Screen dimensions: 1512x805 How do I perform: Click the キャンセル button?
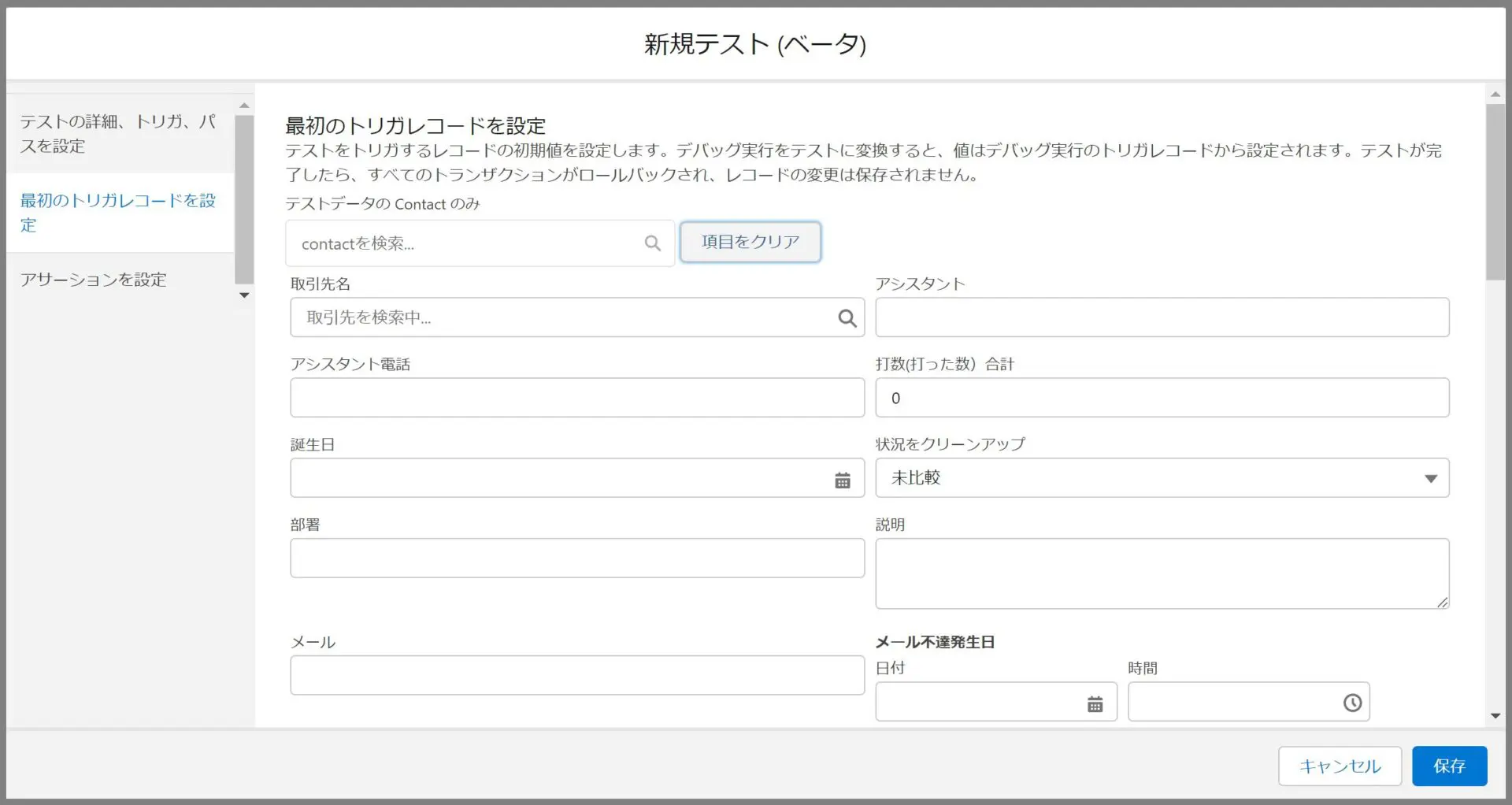(1339, 766)
